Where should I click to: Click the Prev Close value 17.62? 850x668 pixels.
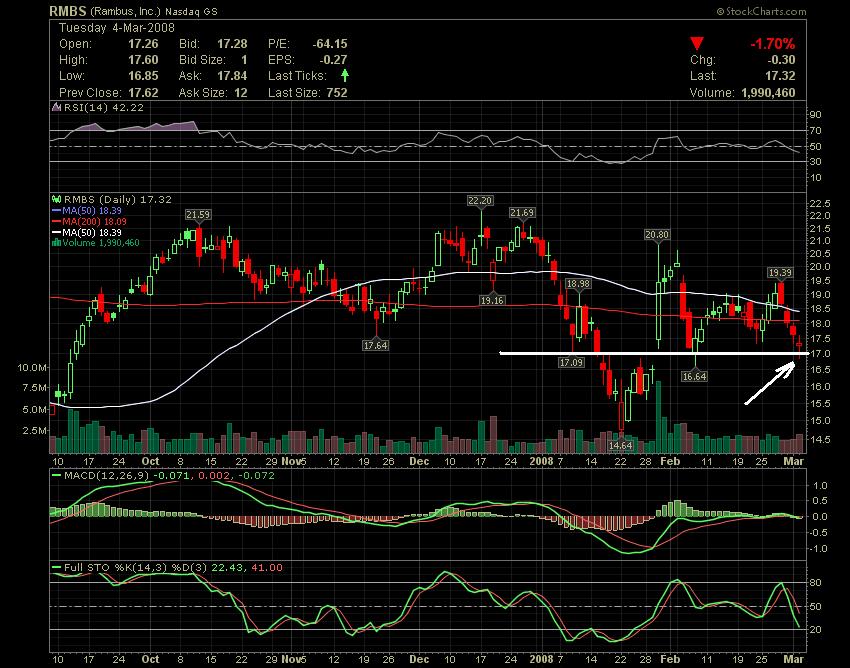(143, 93)
